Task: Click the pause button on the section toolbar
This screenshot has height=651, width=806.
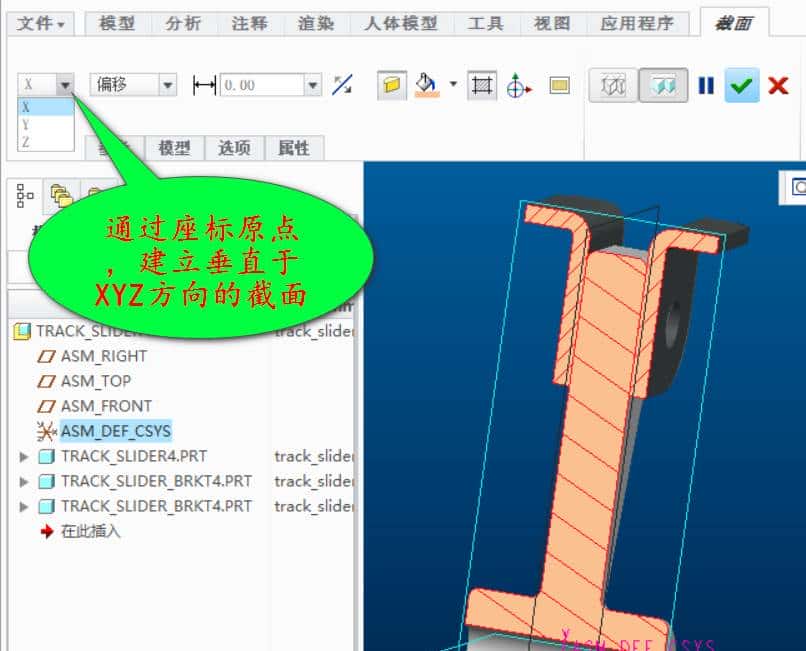Action: pyautogui.click(x=705, y=85)
